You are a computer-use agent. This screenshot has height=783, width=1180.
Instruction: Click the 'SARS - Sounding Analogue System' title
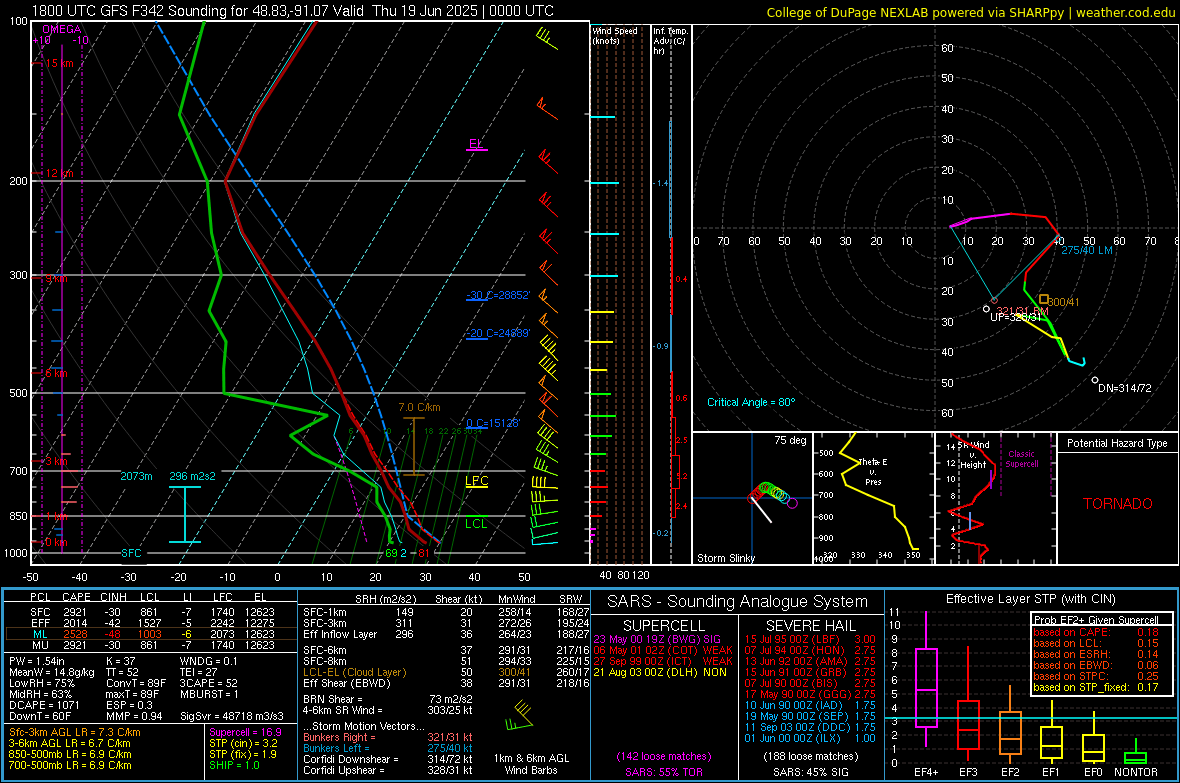(737, 602)
